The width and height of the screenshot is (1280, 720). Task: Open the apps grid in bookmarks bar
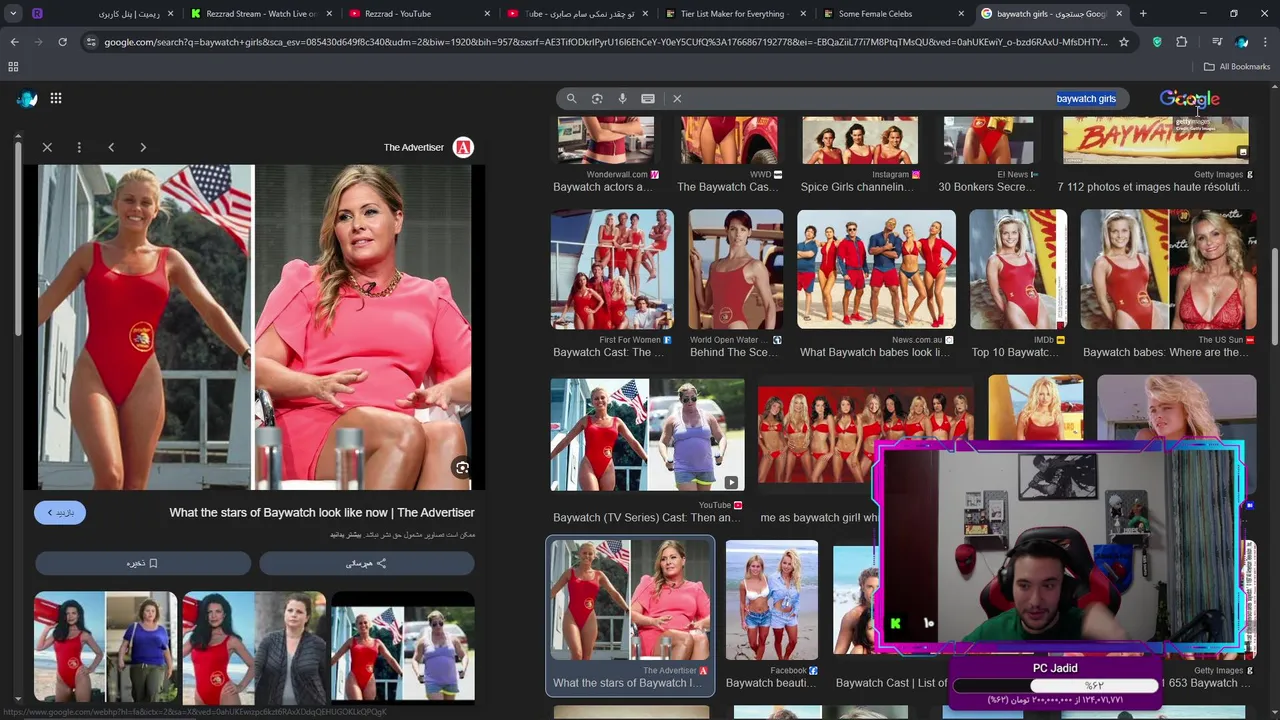(x=13, y=67)
